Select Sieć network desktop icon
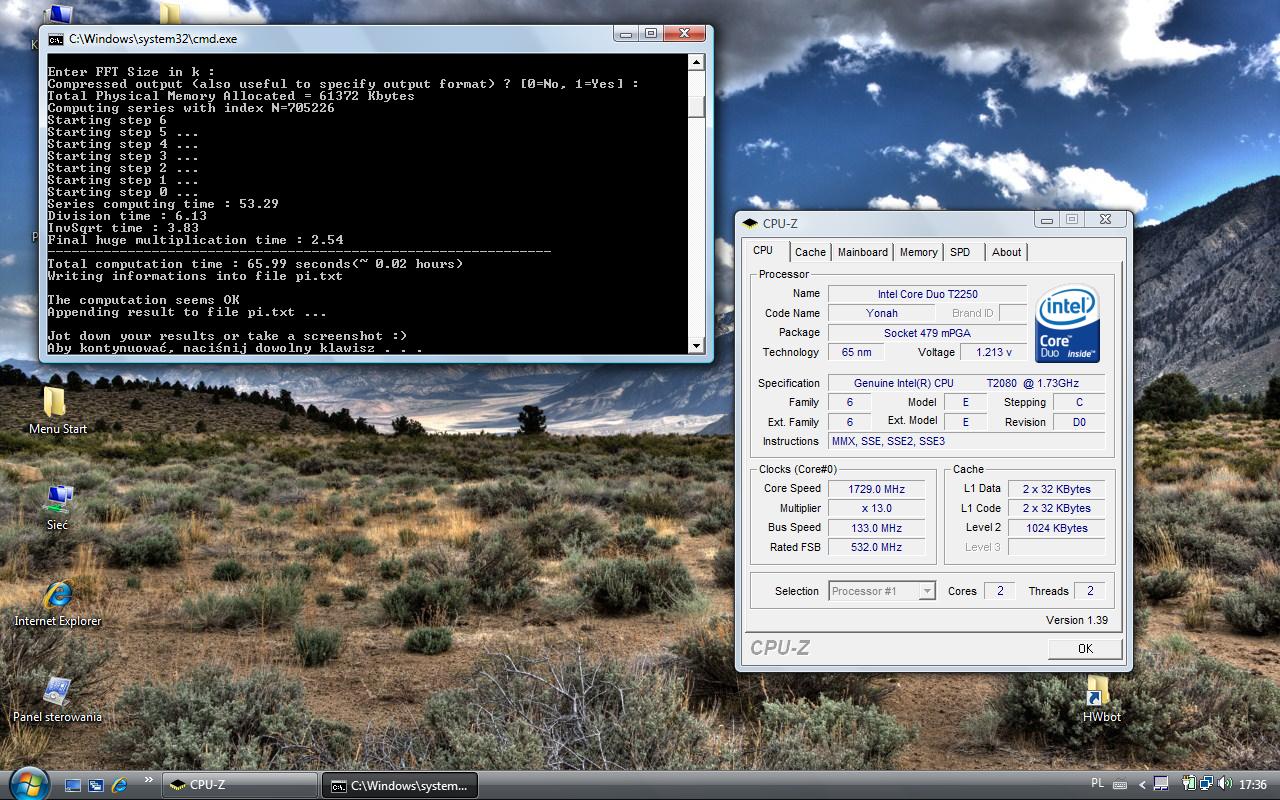The width and height of the screenshot is (1280, 800). click(x=58, y=497)
